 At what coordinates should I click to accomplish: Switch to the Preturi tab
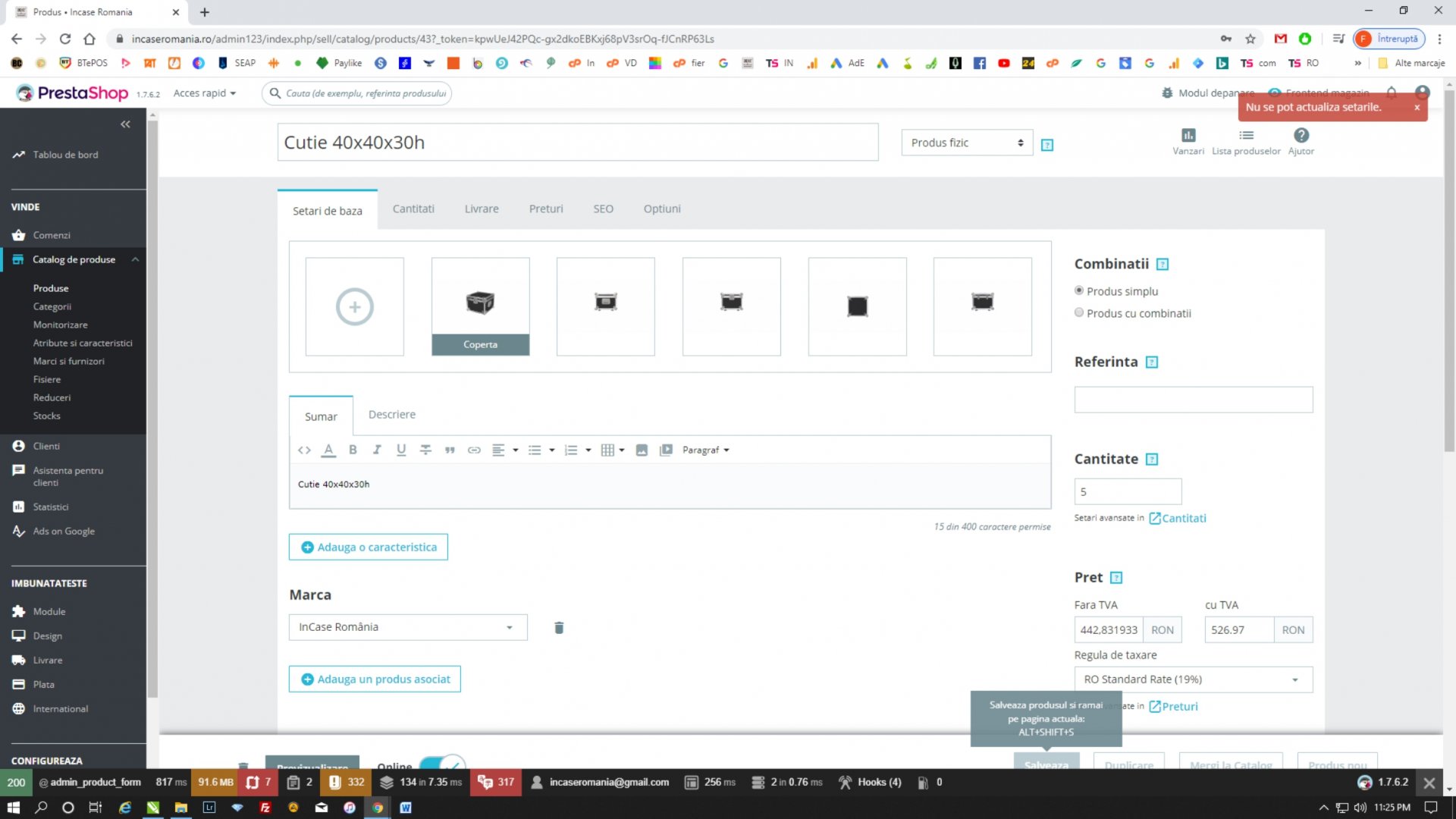(546, 209)
